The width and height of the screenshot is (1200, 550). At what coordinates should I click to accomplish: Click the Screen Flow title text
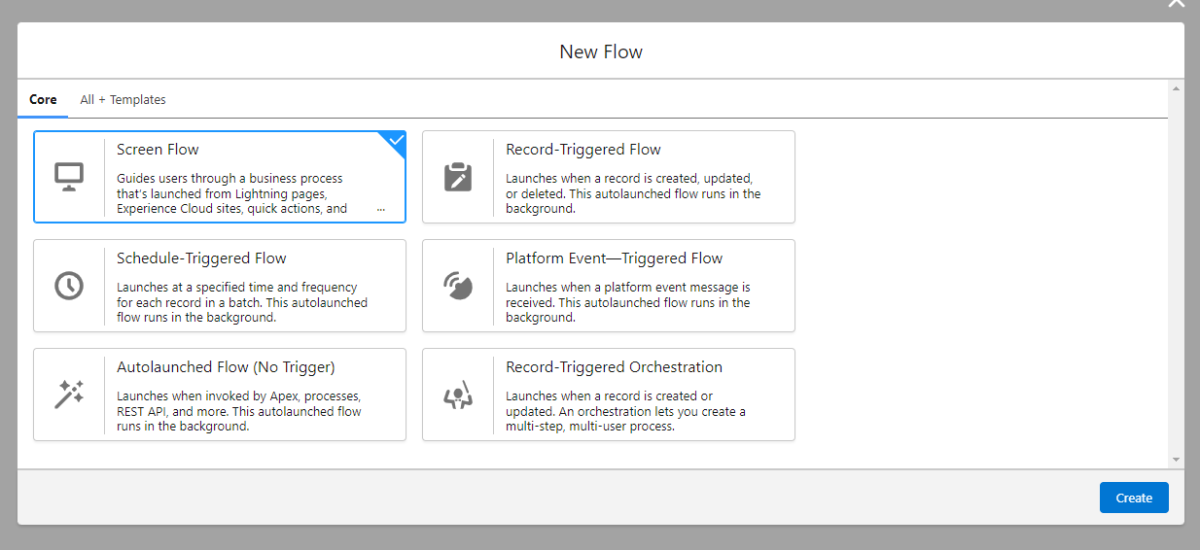tap(158, 150)
